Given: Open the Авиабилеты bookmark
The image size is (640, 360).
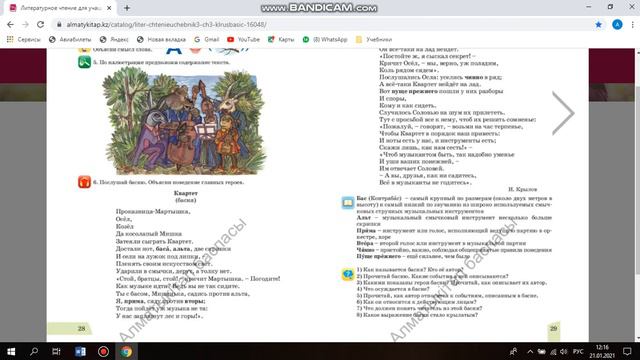Looking at the screenshot, I should pos(70,40).
